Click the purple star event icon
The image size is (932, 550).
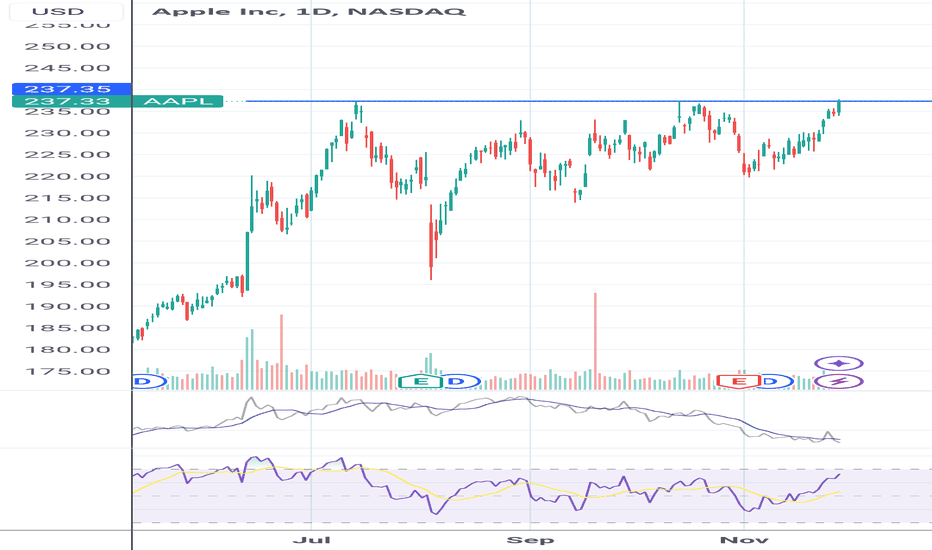click(839, 363)
